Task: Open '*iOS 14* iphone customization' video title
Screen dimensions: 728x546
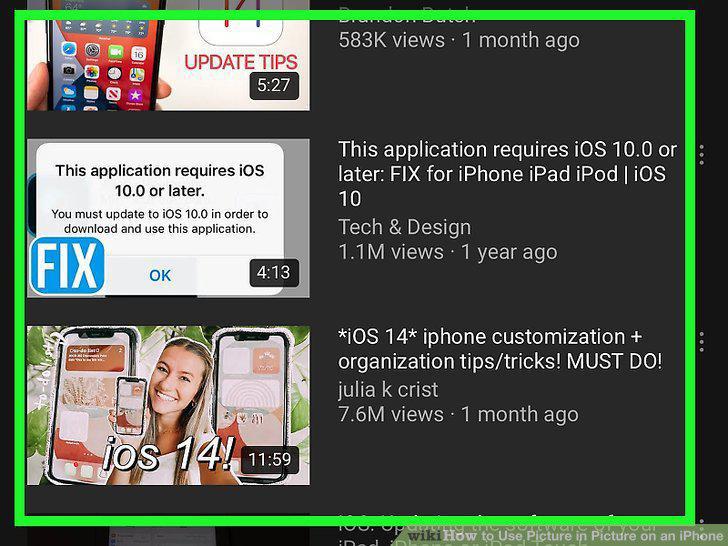Action: point(500,349)
